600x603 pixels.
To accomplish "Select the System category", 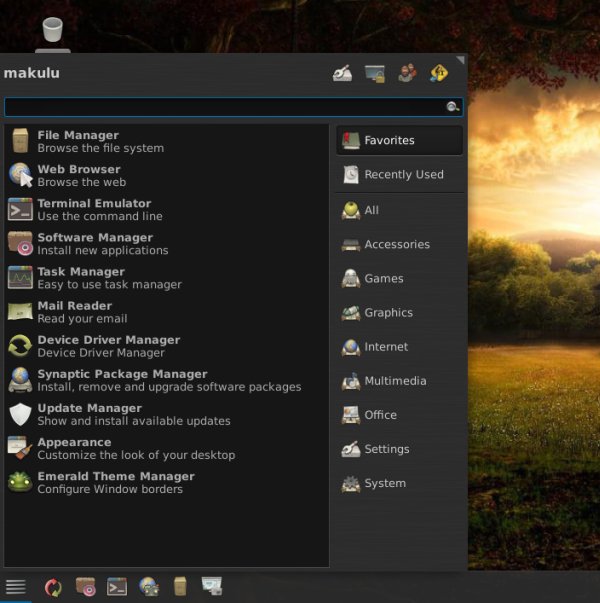I will 384,483.
